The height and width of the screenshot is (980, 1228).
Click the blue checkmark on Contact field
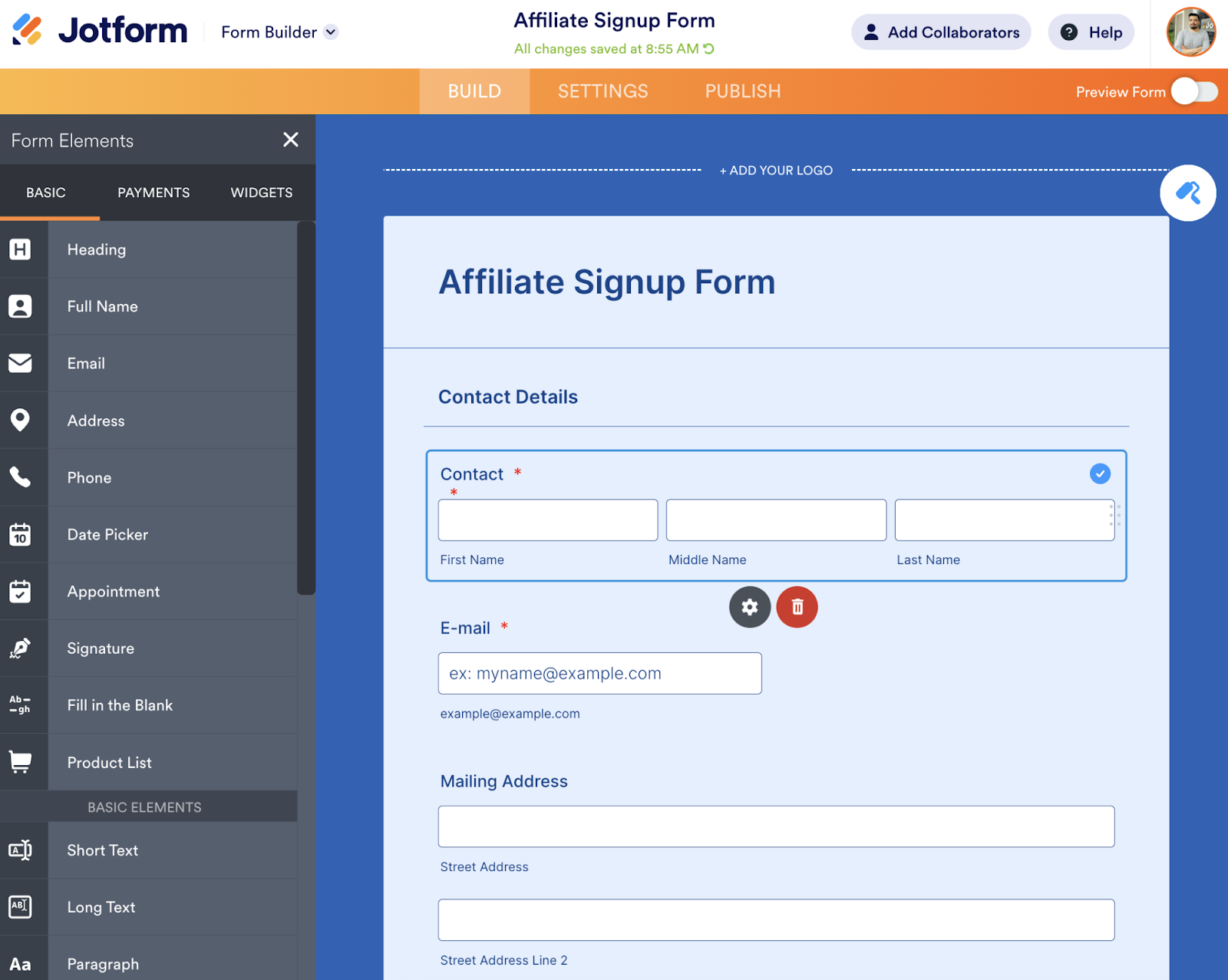[1100, 474]
